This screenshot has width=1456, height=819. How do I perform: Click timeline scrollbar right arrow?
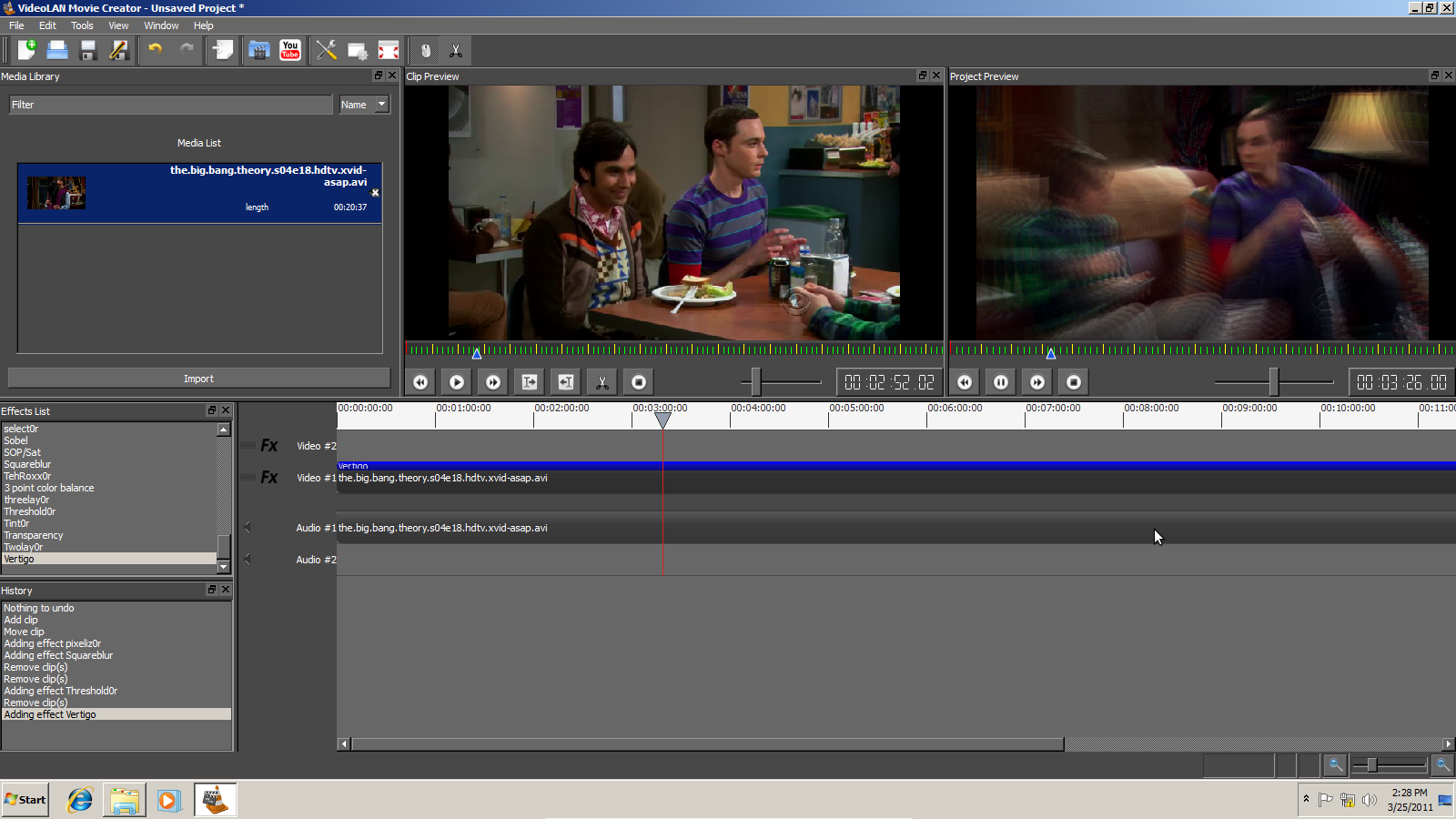tap(1448, 744)
